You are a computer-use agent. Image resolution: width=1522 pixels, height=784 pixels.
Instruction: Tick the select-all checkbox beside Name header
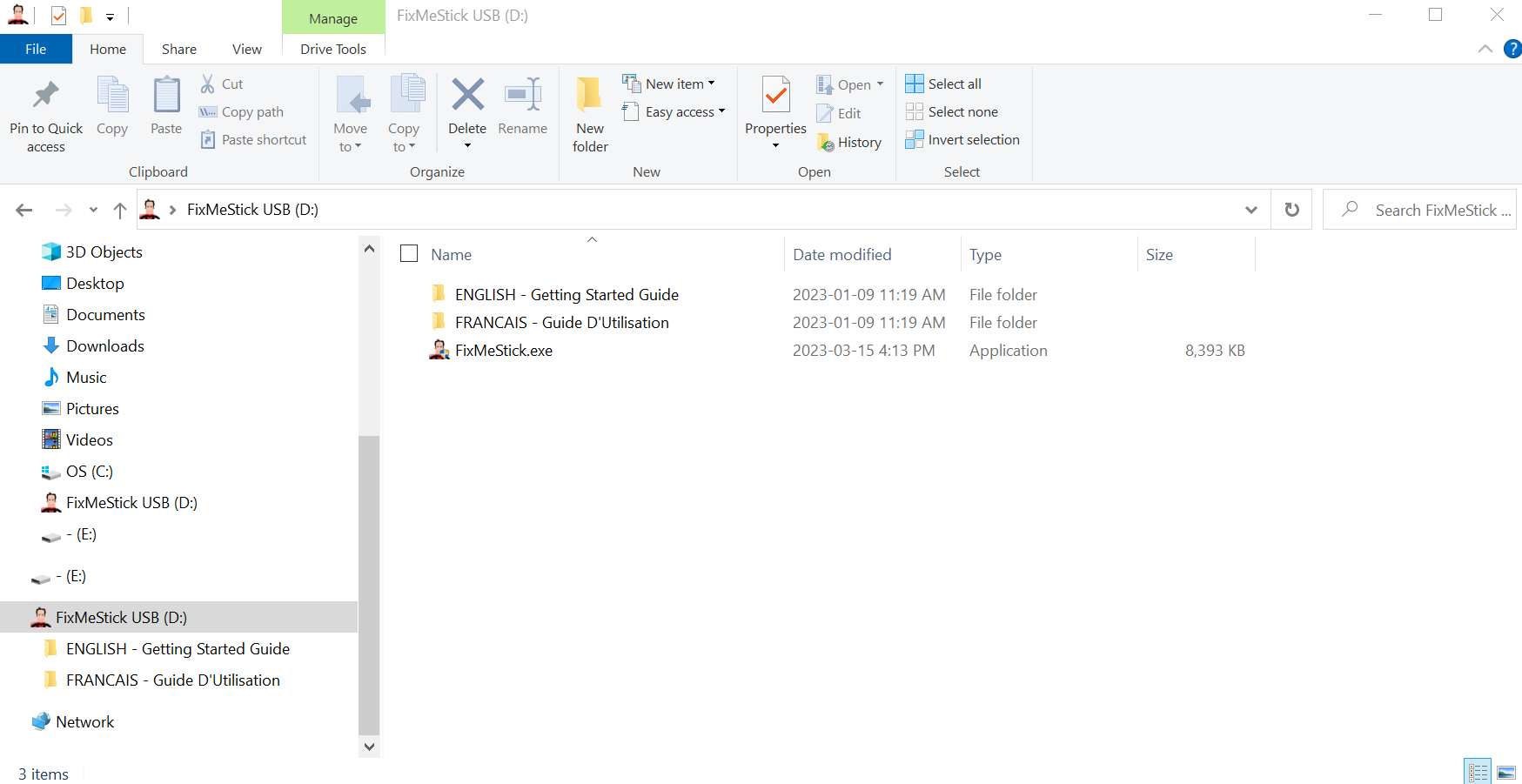pos(409,253)
